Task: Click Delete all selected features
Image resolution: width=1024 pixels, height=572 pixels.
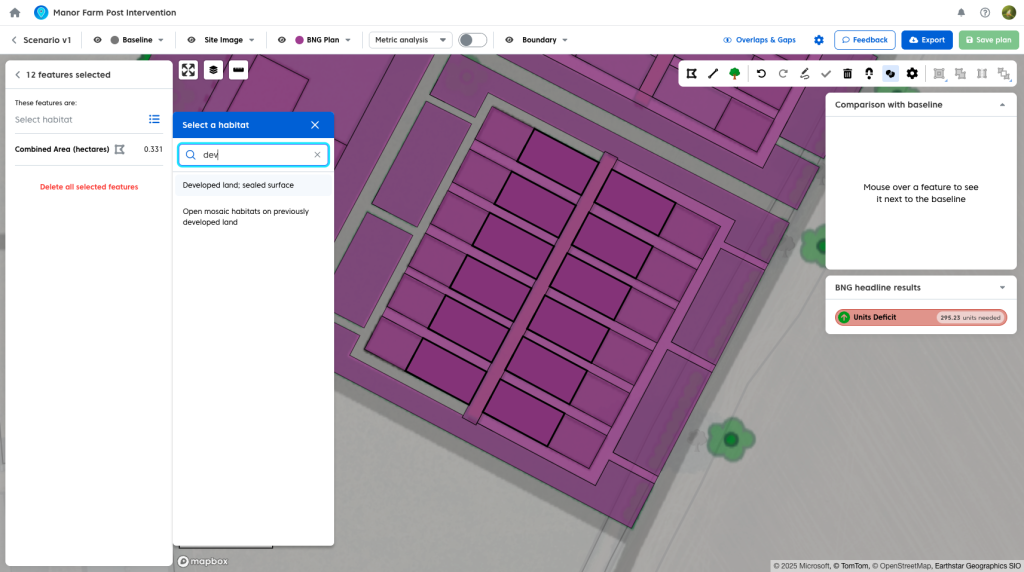Action: (89, 187)
